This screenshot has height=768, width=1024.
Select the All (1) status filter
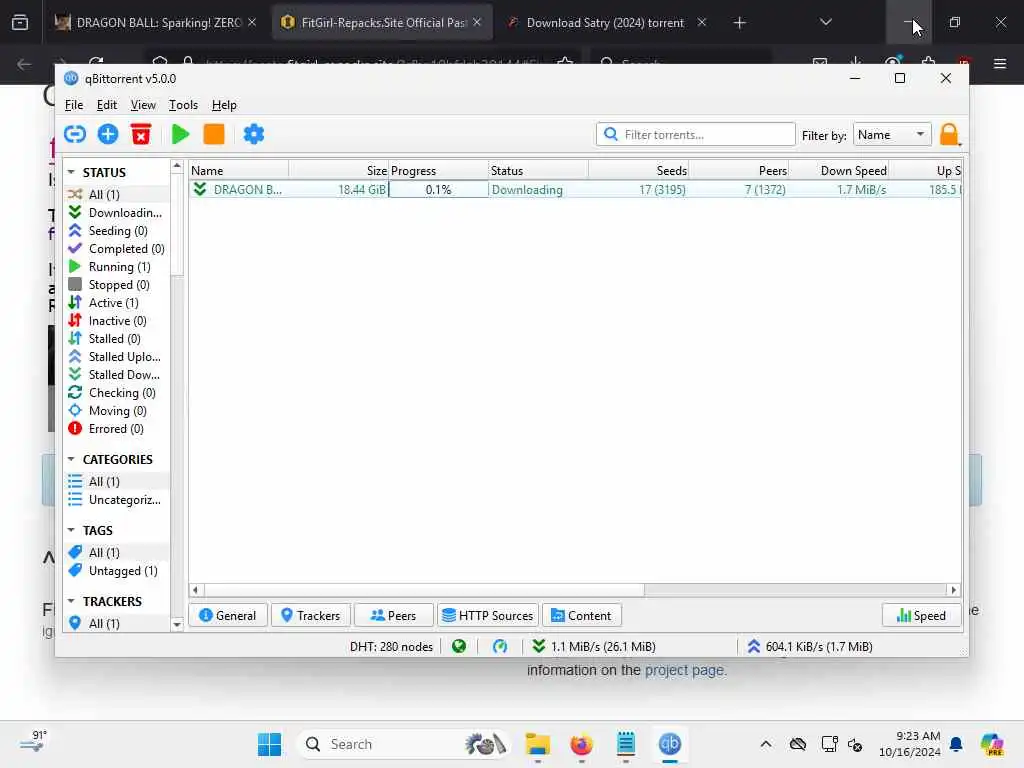click(x=117, y=195)
